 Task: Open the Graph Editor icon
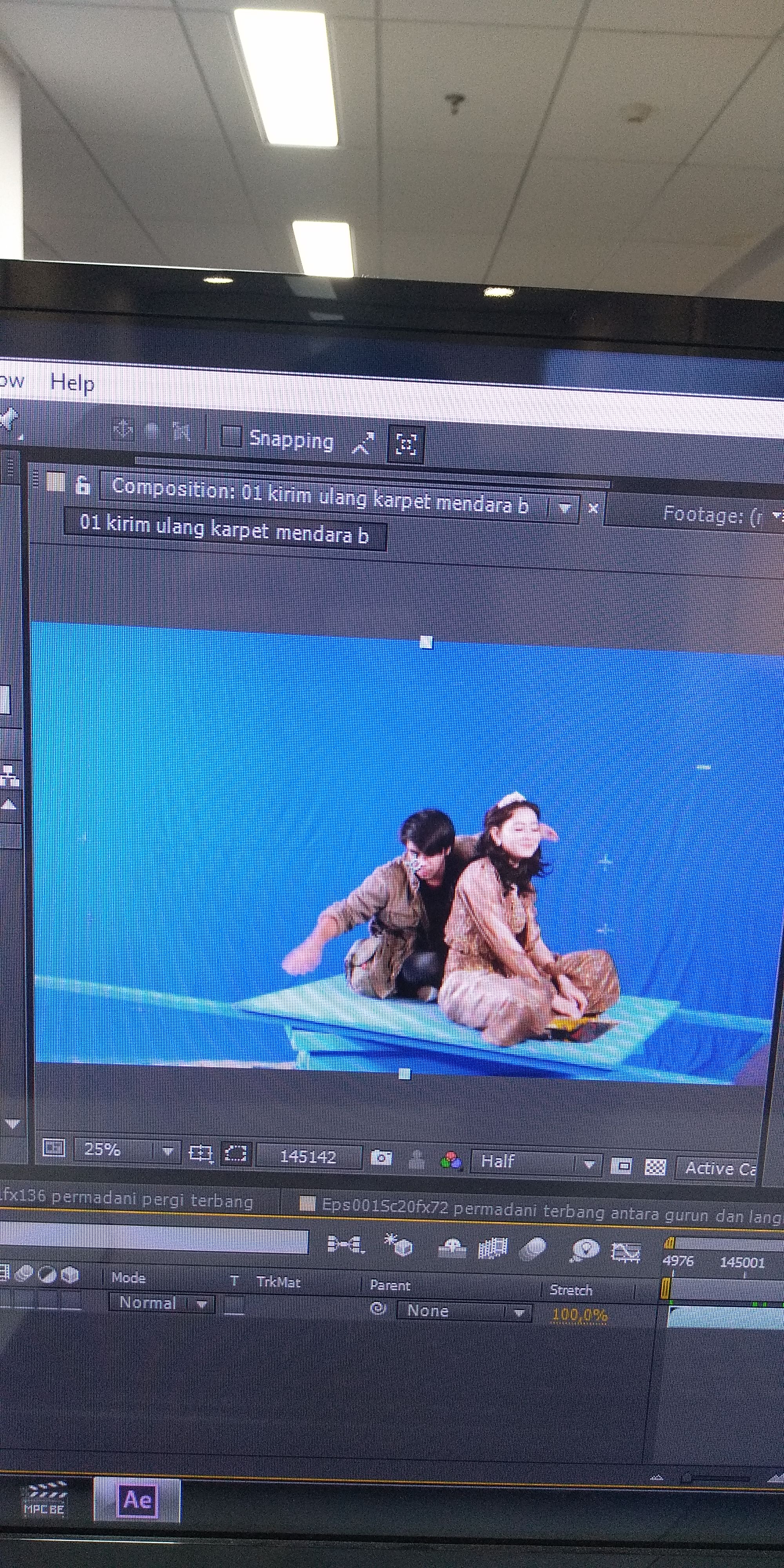626,1252
